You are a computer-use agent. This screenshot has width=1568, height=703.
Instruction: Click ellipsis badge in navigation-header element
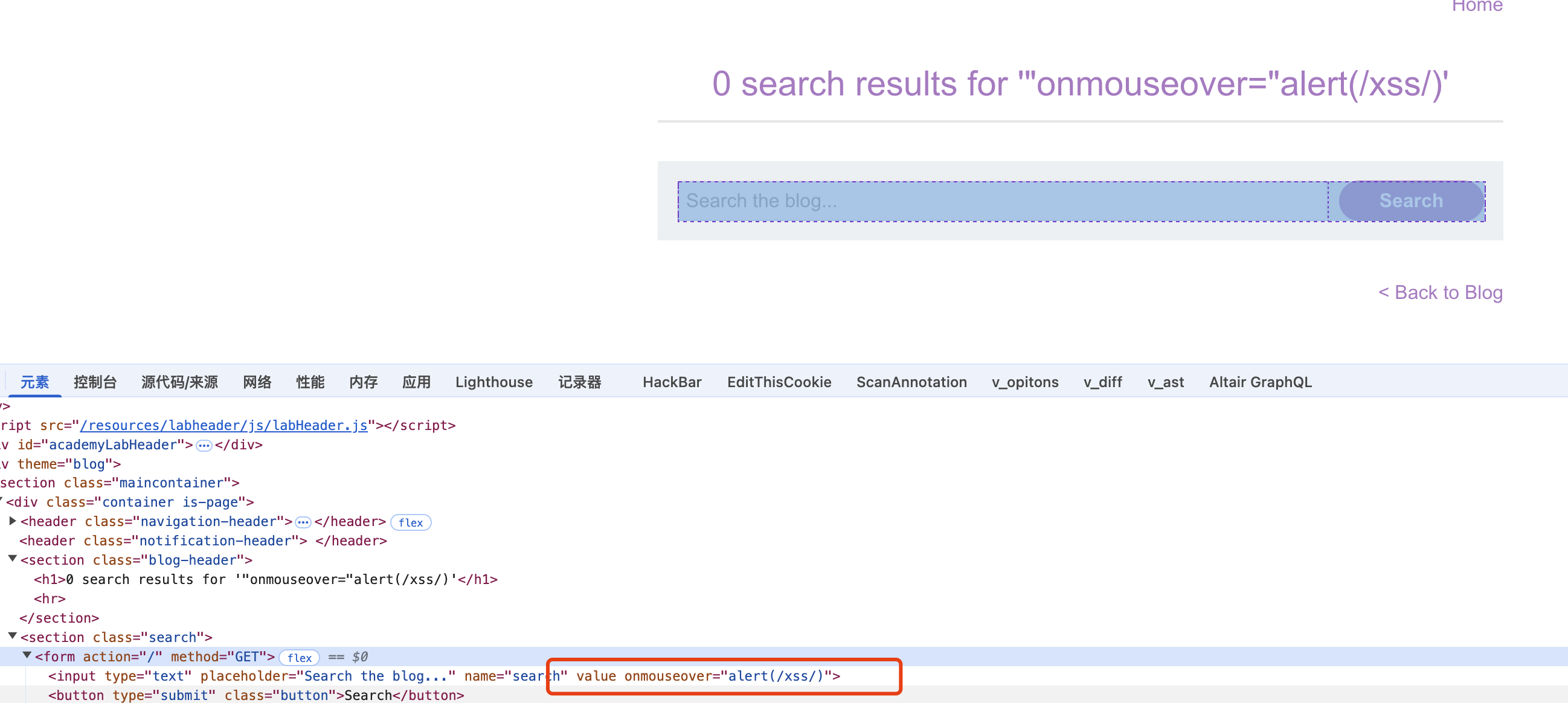pos(303,522)
